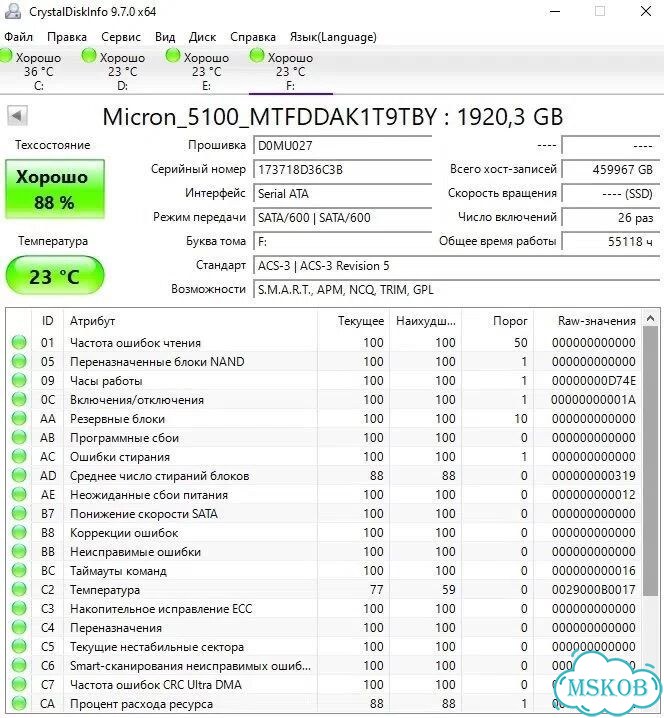
Task: Click the Возможности field with S.M.A.R.T., APM
Action: tap(458, 289)
